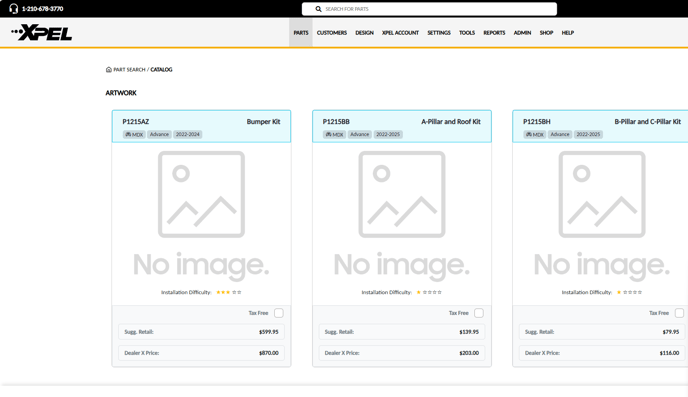Click the XPEL logo

coord(42,33)
